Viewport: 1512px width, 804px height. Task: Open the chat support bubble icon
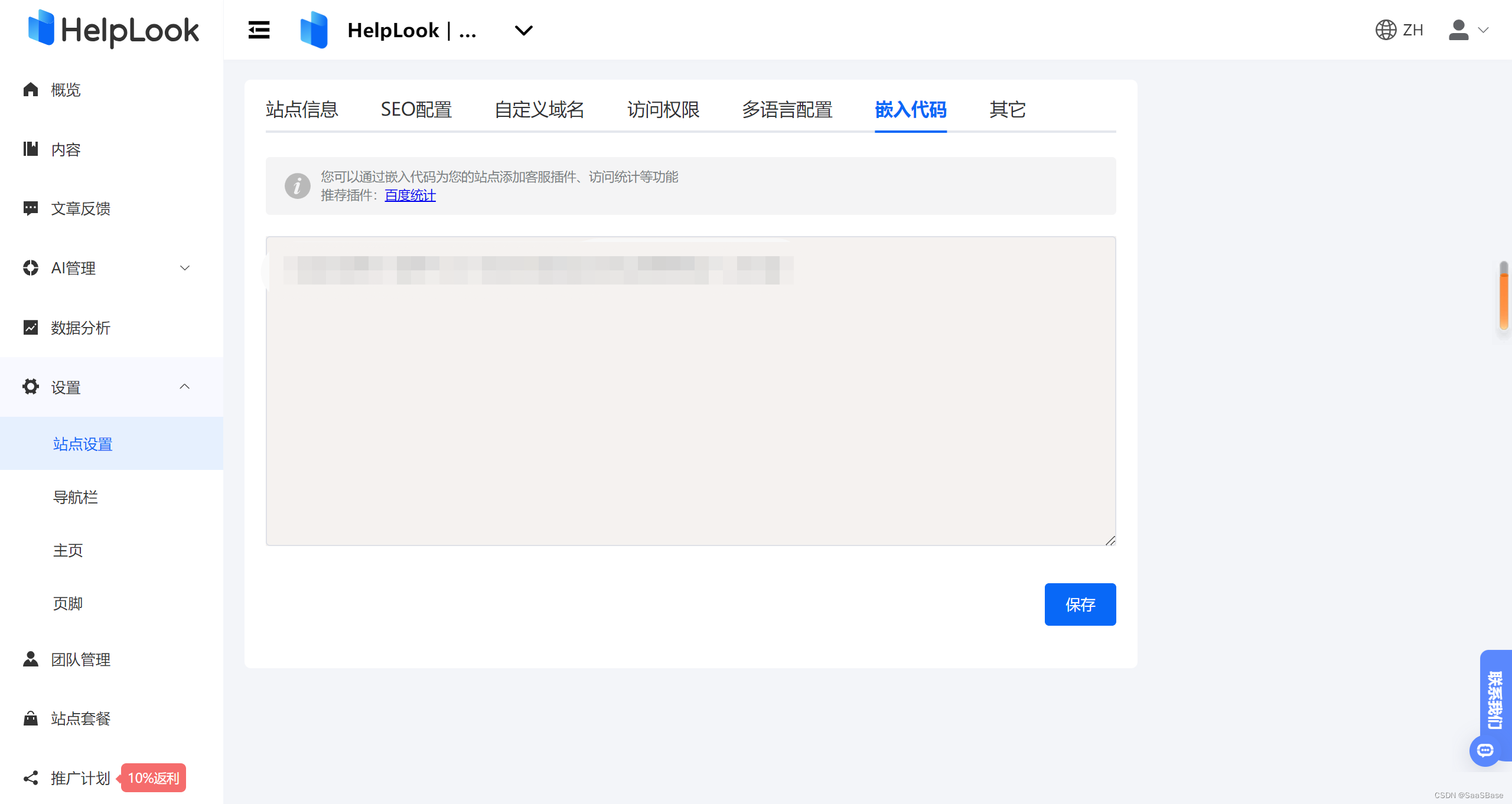[x=1485, y=750]
